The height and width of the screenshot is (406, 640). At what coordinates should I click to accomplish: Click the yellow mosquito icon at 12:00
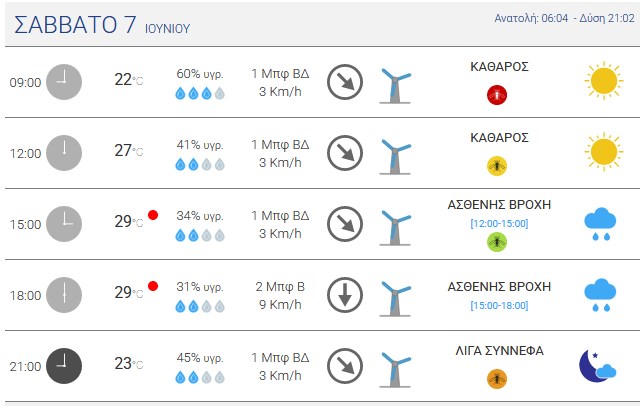[x=497, y=166]
